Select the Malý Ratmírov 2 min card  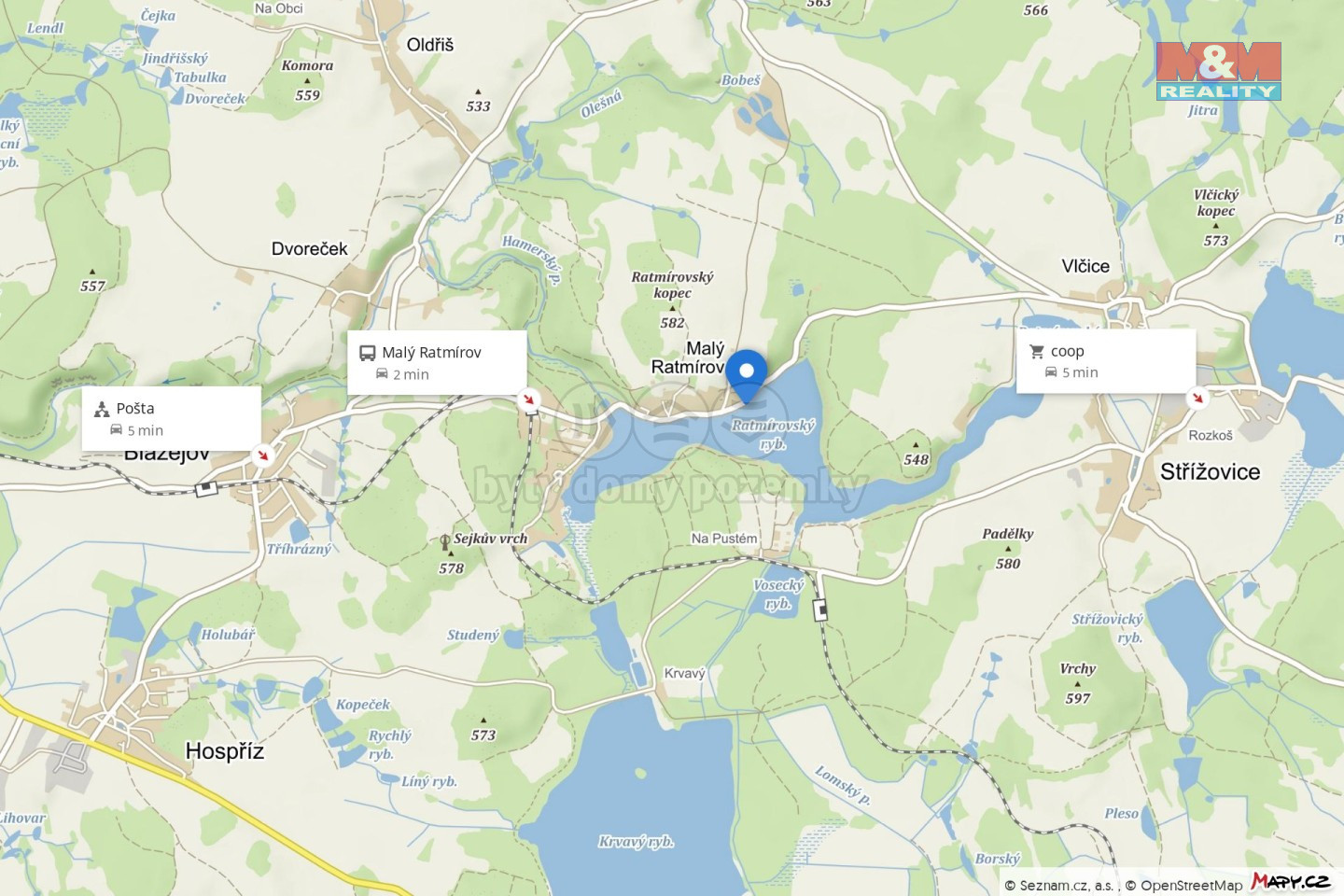click(438, 362)
